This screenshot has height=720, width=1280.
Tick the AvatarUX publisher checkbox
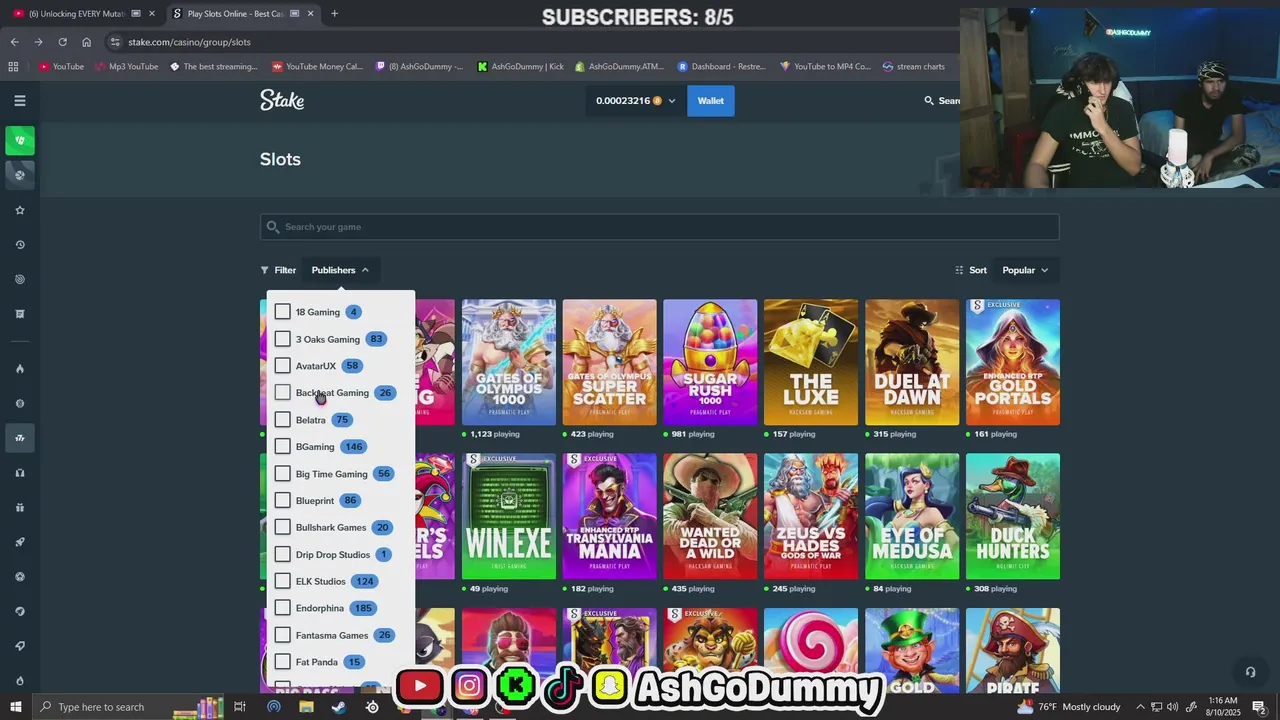282,366
